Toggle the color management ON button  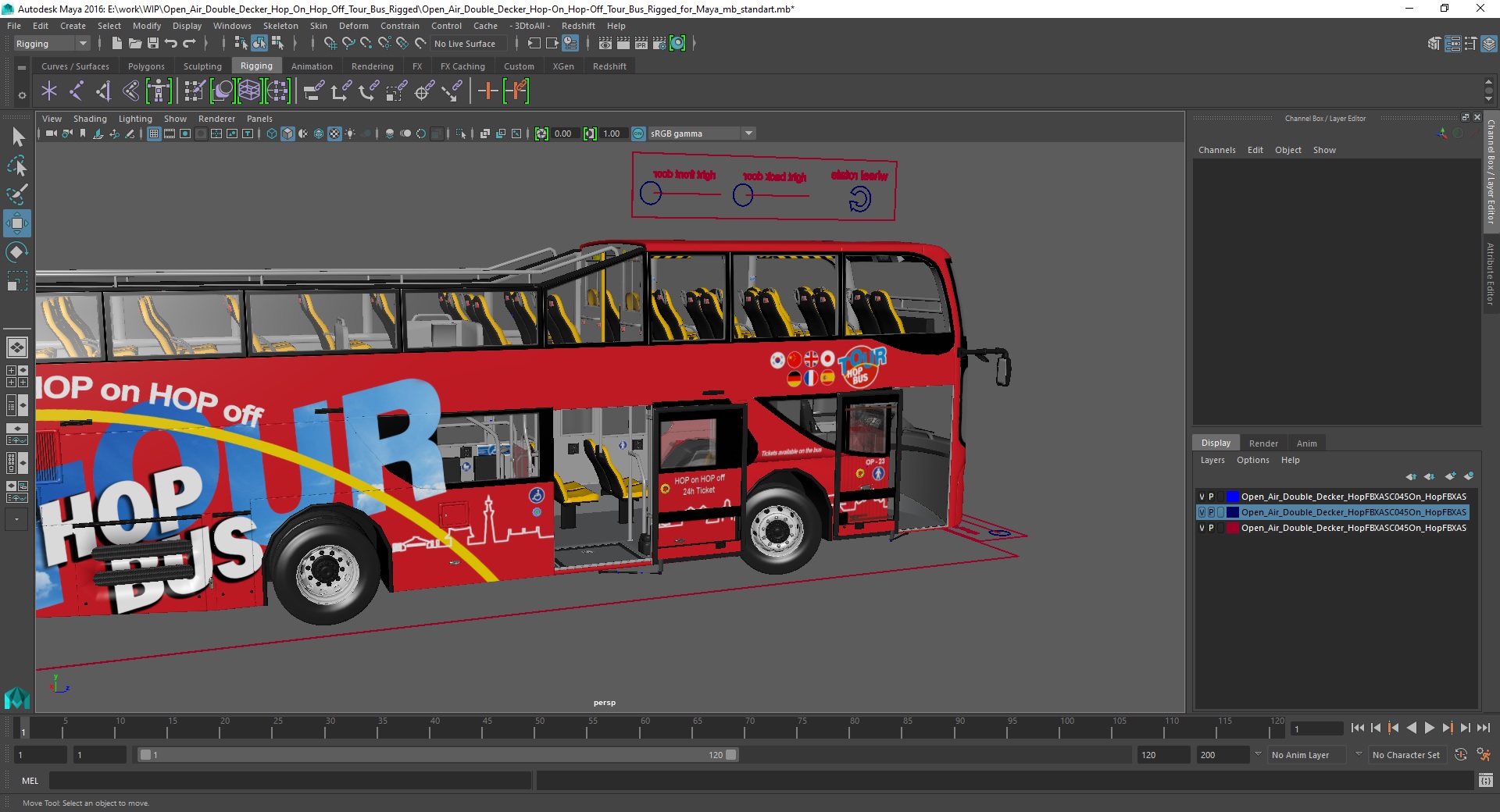[x=638, y=134]
